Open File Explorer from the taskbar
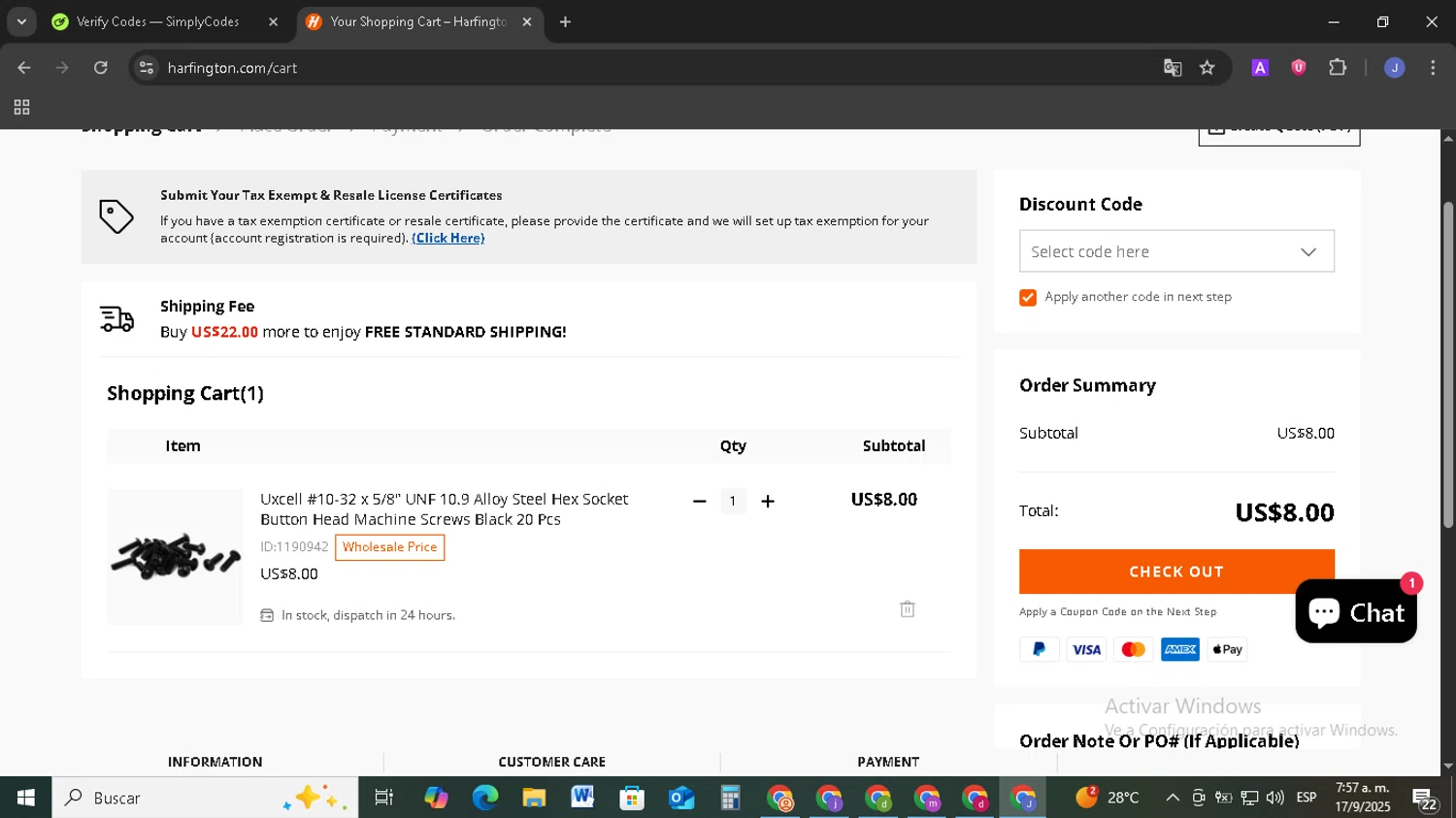 click(x=534, y=798)
